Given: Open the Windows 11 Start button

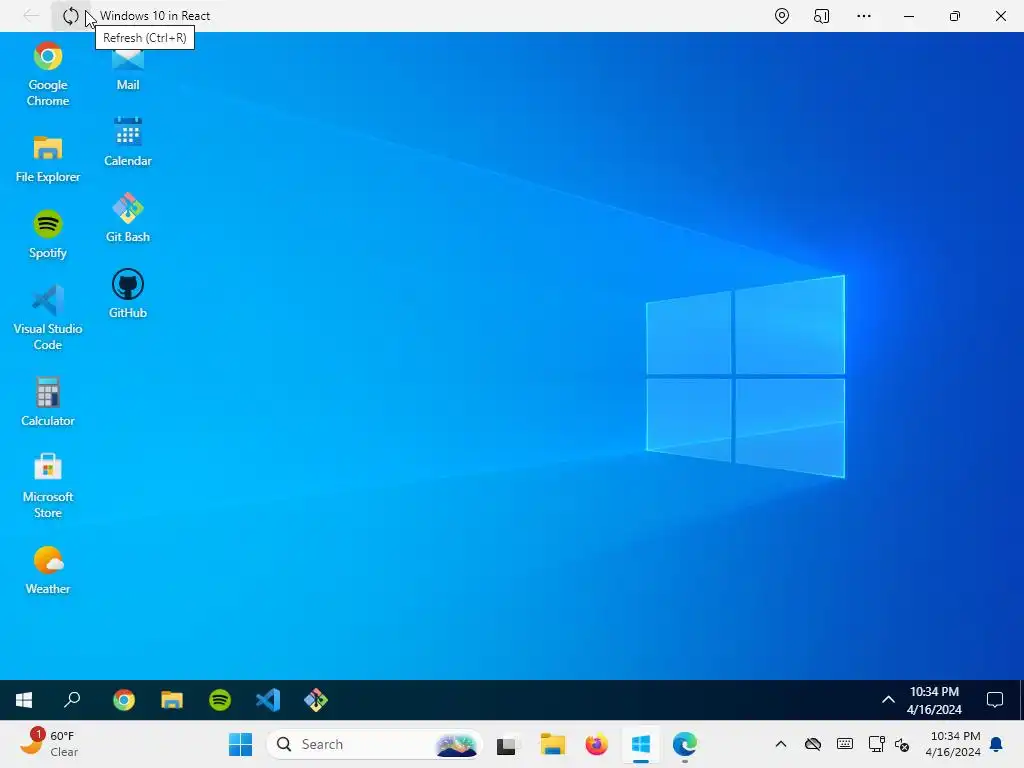Looking at the screenshot, I should coord(240,744).
